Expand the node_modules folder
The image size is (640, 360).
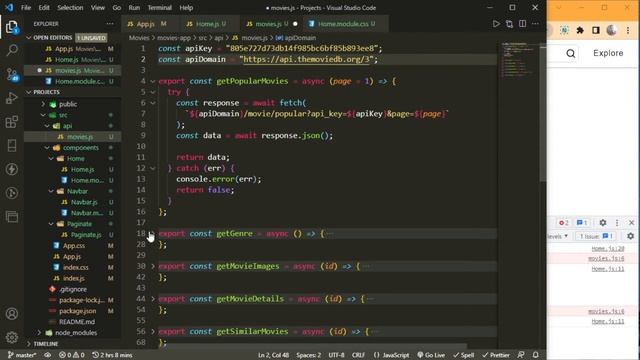point(39,333)
